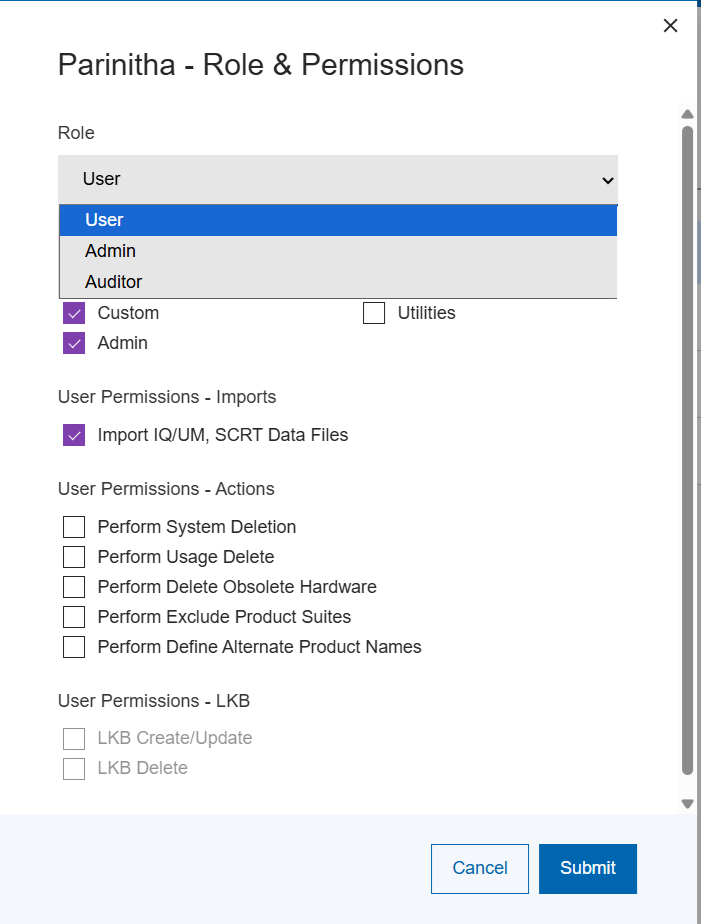
Task: Enable Perform Exclude Product Suites
Action: [x=74, y=617]
